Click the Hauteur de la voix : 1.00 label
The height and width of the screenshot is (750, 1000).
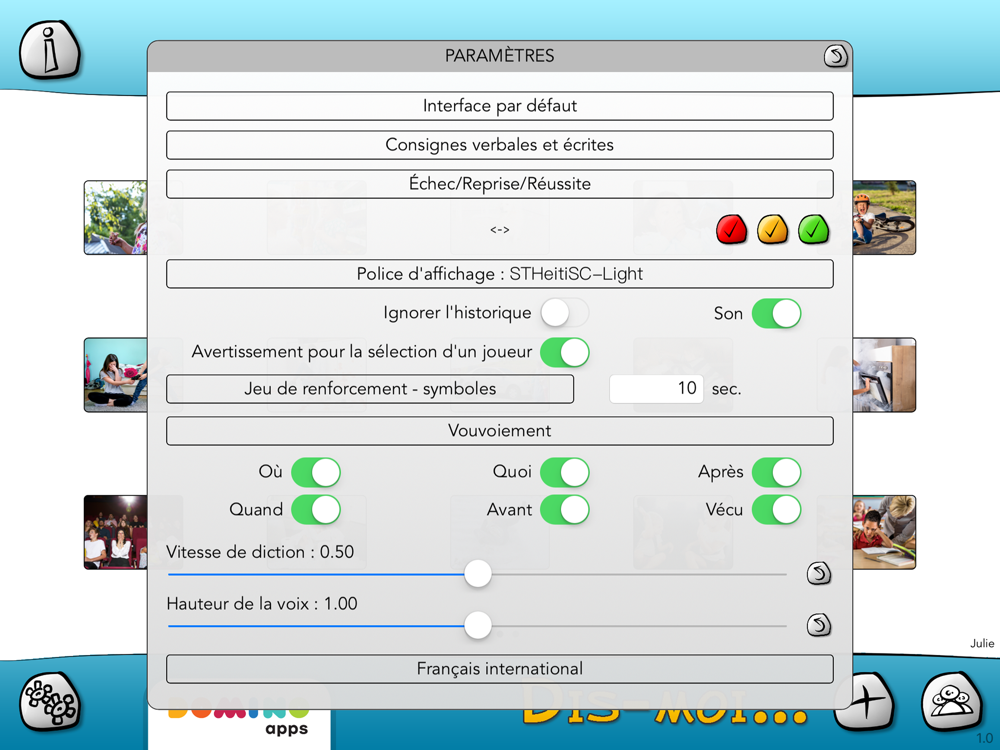click(262, 603)
